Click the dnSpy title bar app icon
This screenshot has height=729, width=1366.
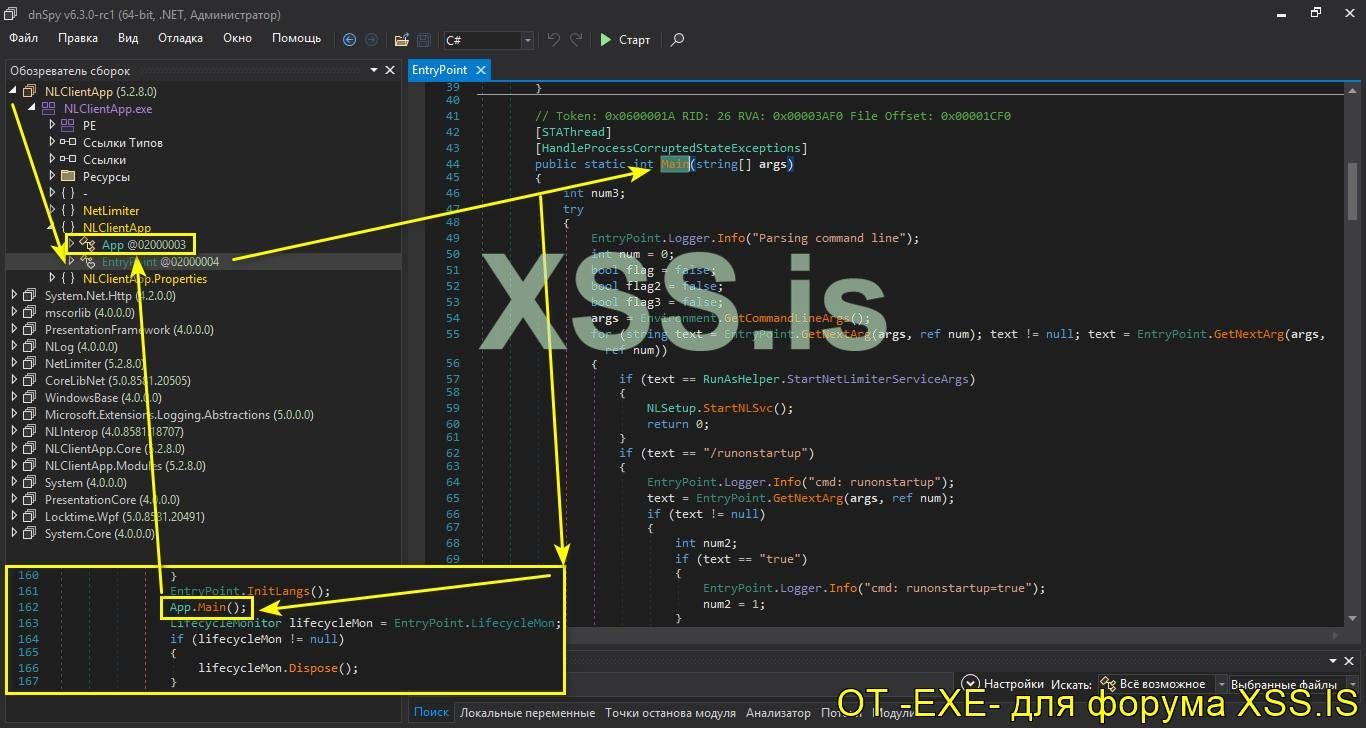coord(11,14)
